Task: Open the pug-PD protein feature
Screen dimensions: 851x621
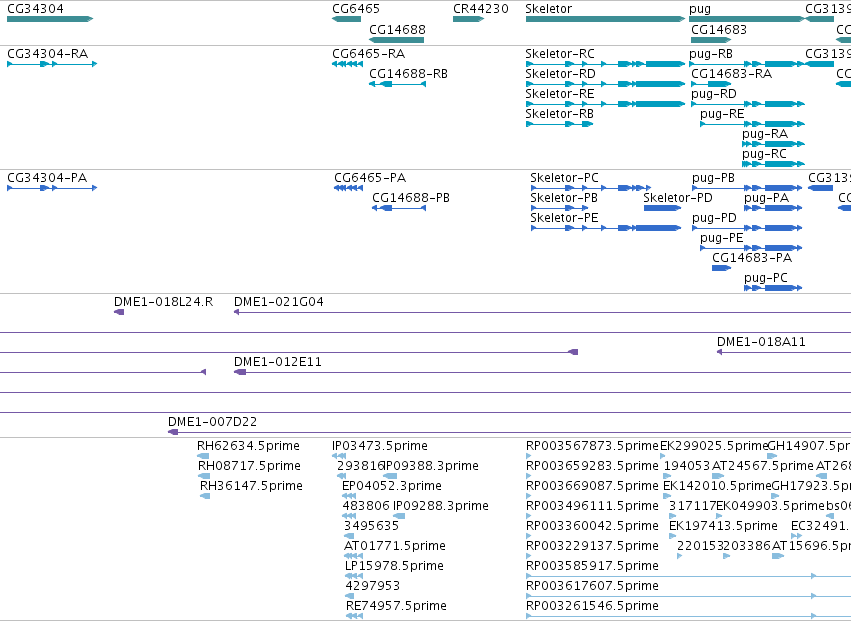Action: tap(747, 228)
